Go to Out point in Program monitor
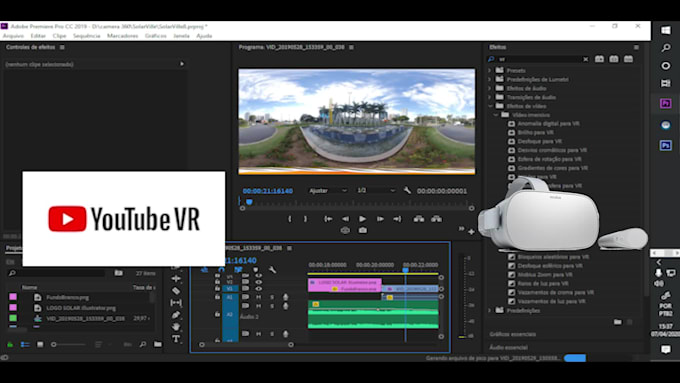This screenshot has width=680, height=383. click(x=397, y=219)
